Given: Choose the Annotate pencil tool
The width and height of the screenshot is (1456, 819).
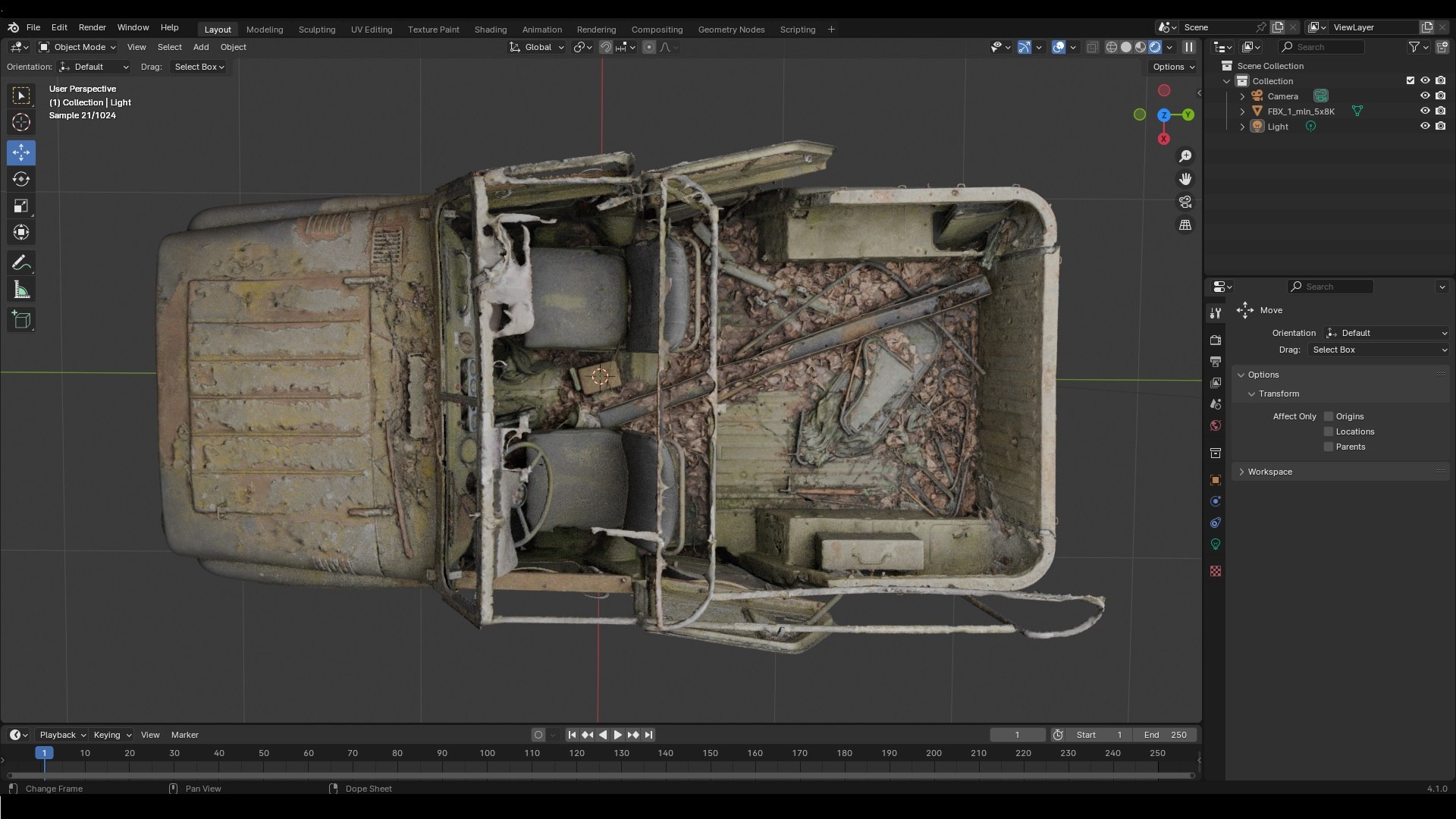Looking at the screenshot, I should (x=21, y=263).
